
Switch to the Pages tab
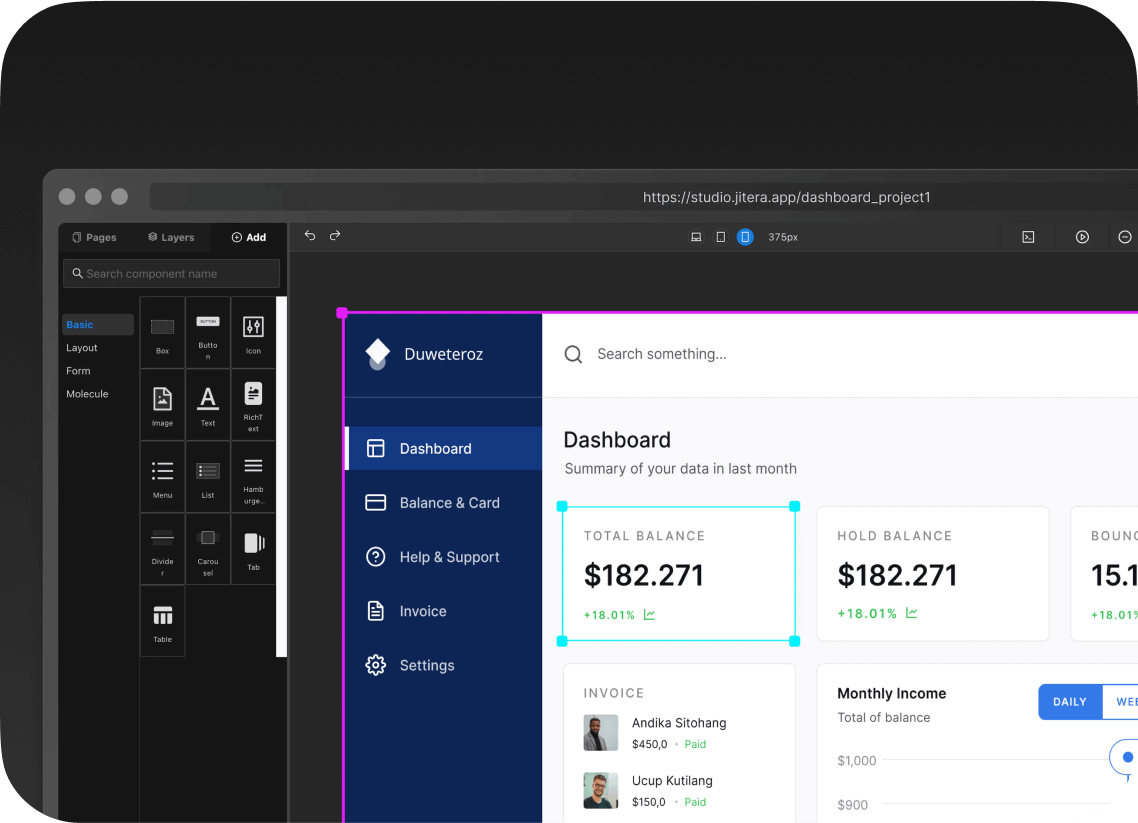94,238
